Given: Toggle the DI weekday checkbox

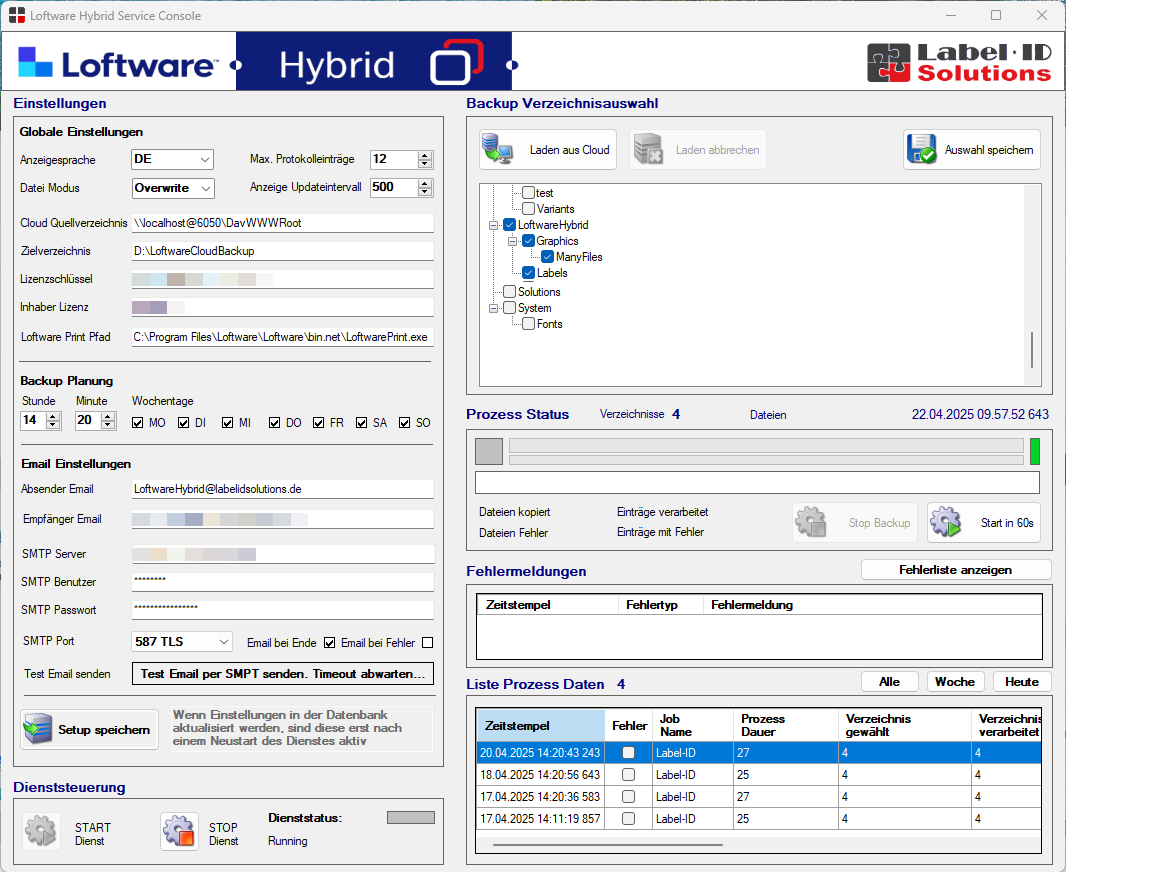Looking at the screenshot, I should (x=183, y=422).
